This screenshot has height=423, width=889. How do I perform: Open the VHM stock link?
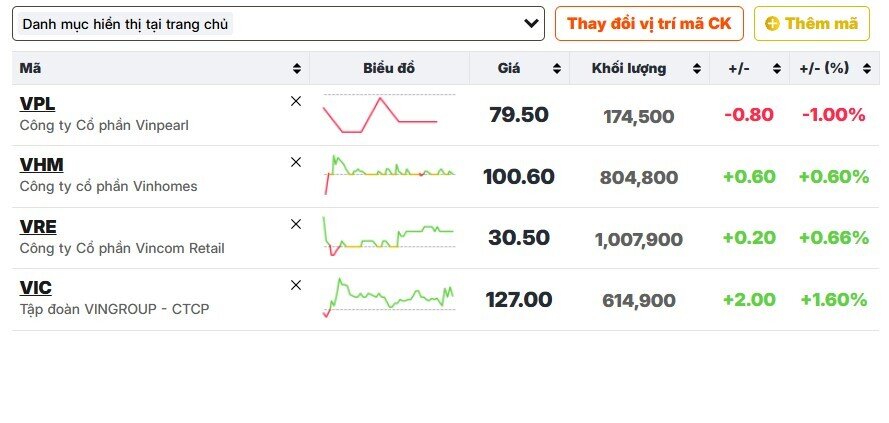coord(41,165)
